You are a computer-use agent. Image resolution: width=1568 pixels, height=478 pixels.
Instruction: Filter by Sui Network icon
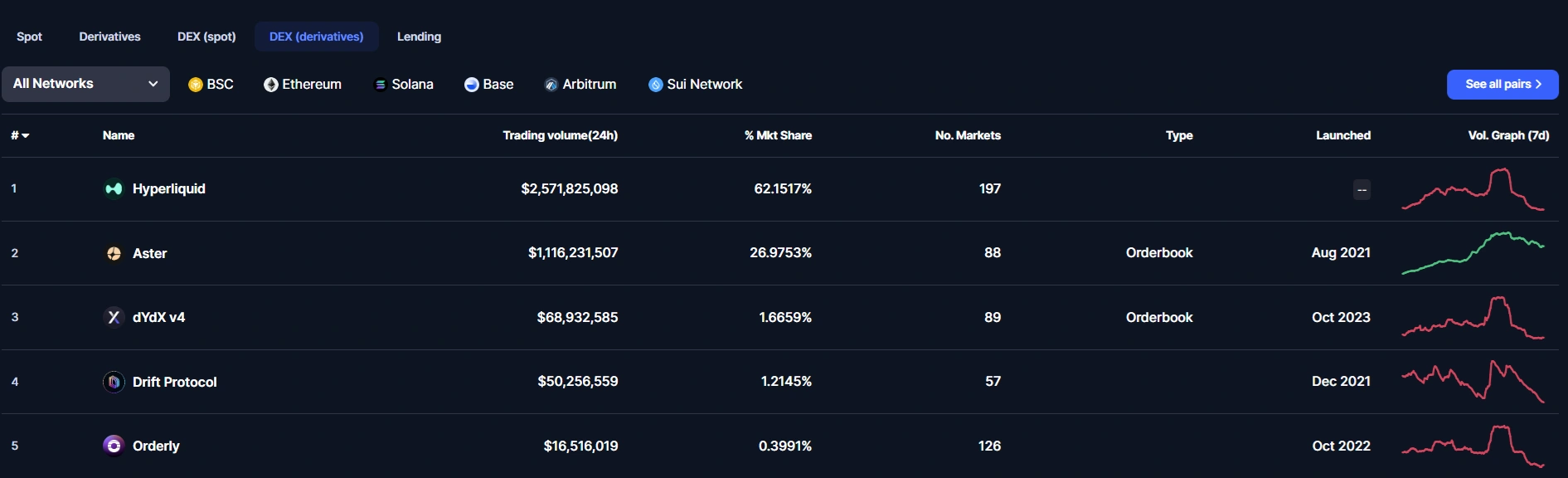click(x=656, y=85)
